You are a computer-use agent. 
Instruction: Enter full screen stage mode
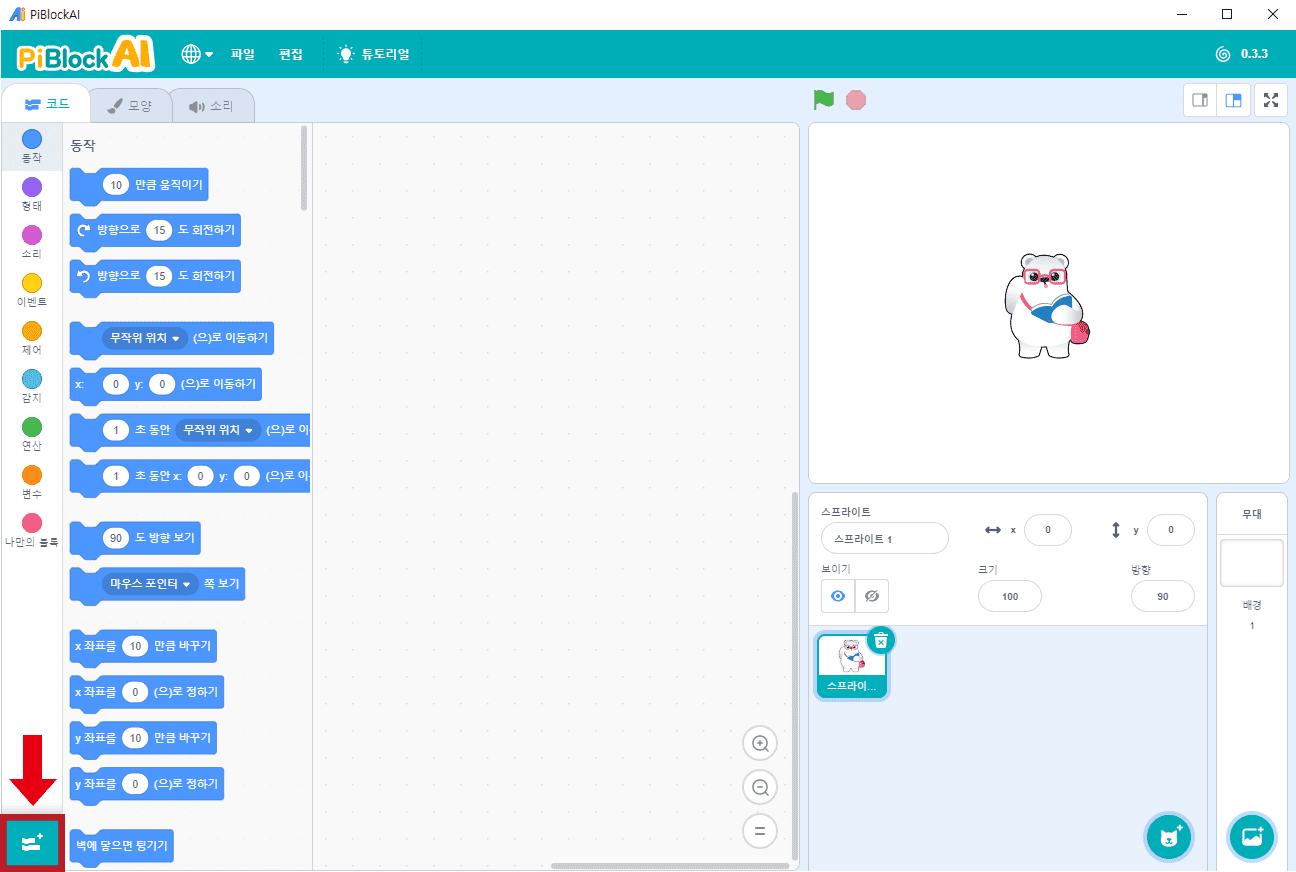tap(1271, 100)
